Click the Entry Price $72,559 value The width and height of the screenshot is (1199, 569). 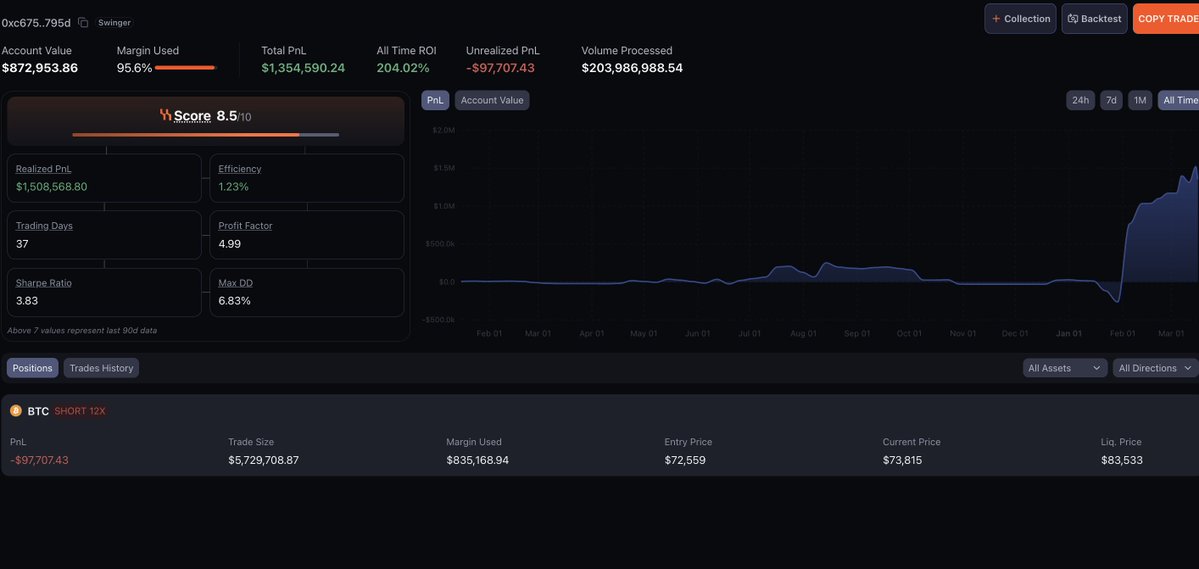point(685,460)
